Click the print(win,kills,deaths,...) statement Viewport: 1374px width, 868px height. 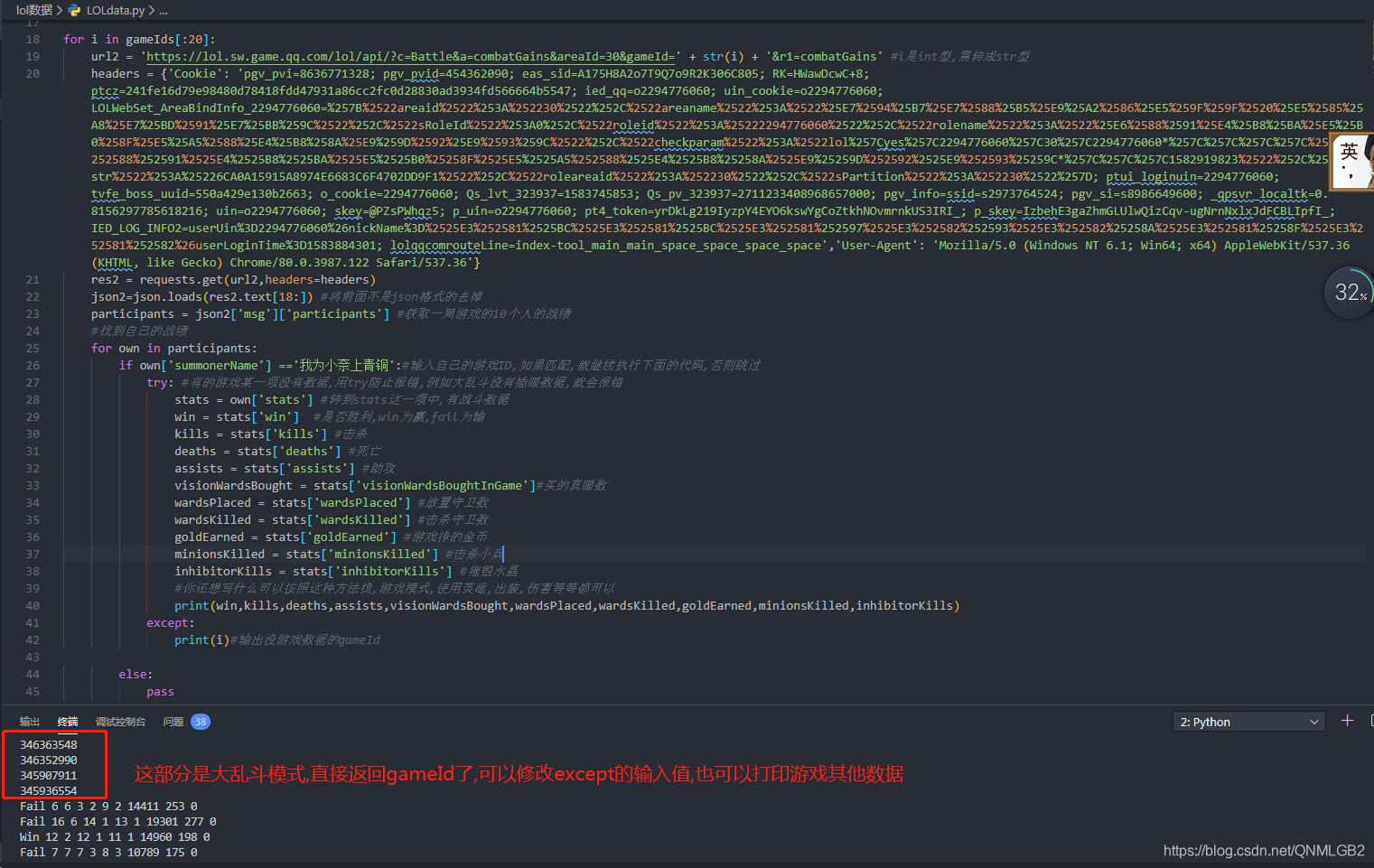click(x=567, y=605)
